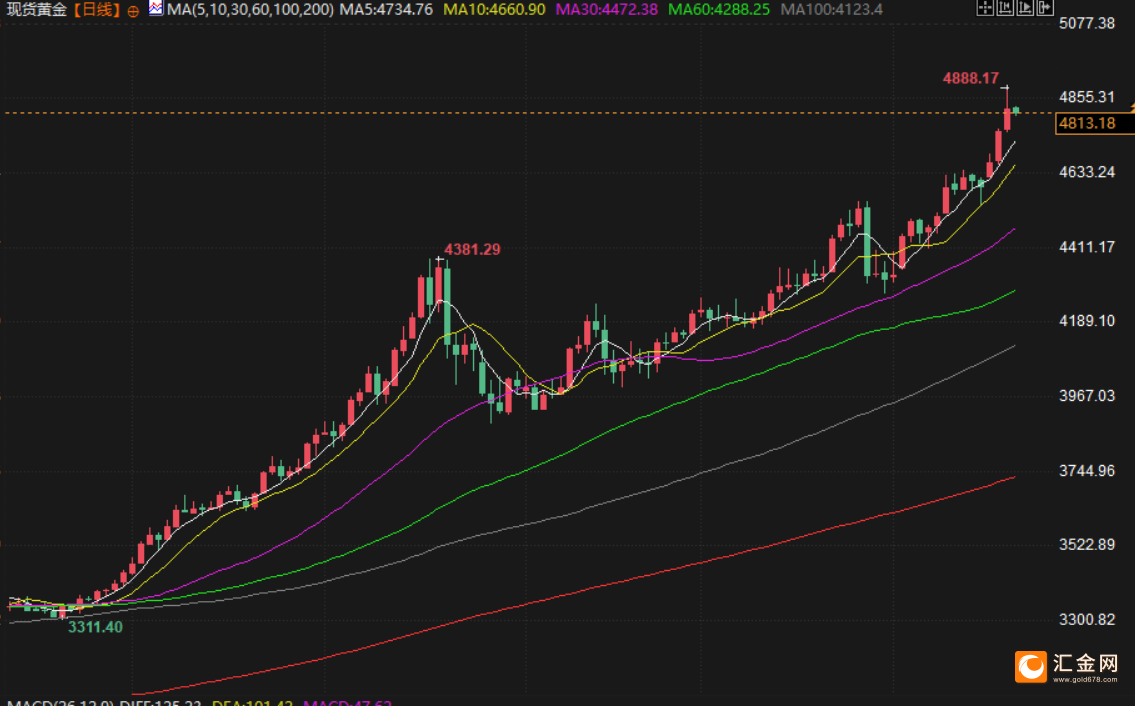
Task: Click the 3522.89 price axis label
Action: pos(1087,545)
